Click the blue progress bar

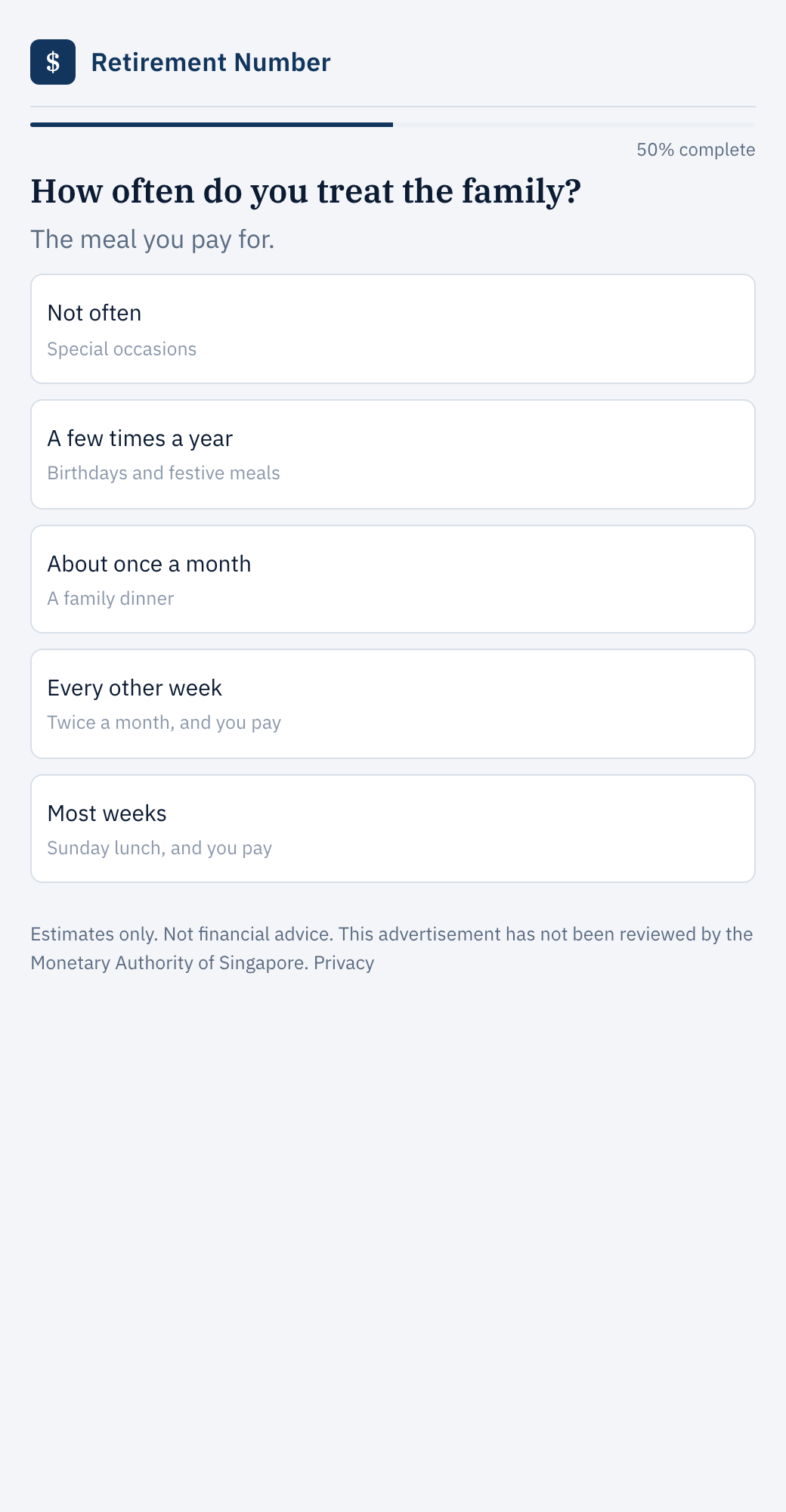point(212,124)
